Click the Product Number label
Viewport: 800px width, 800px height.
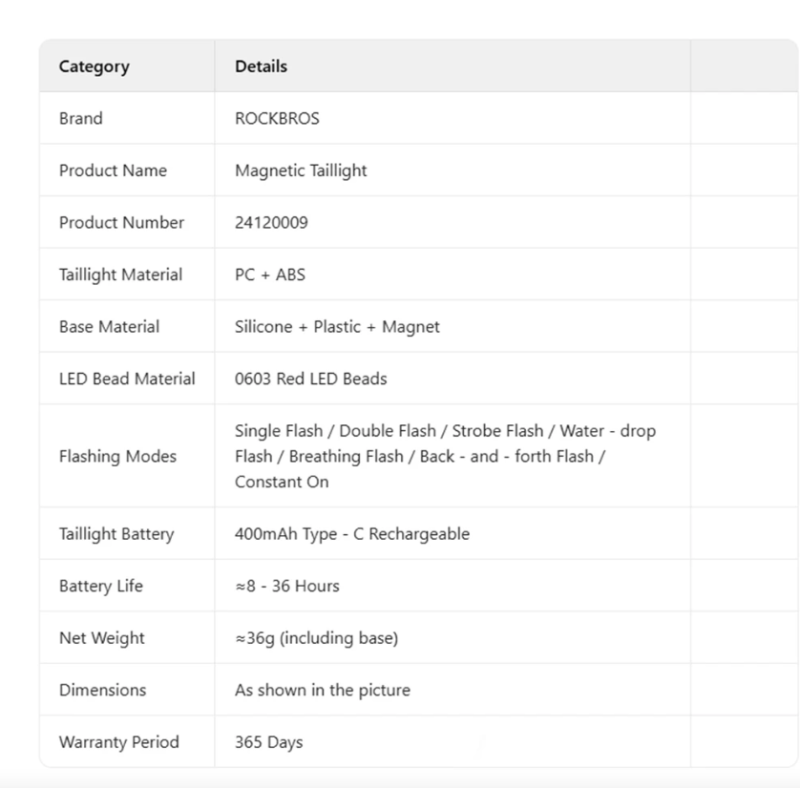121,222
